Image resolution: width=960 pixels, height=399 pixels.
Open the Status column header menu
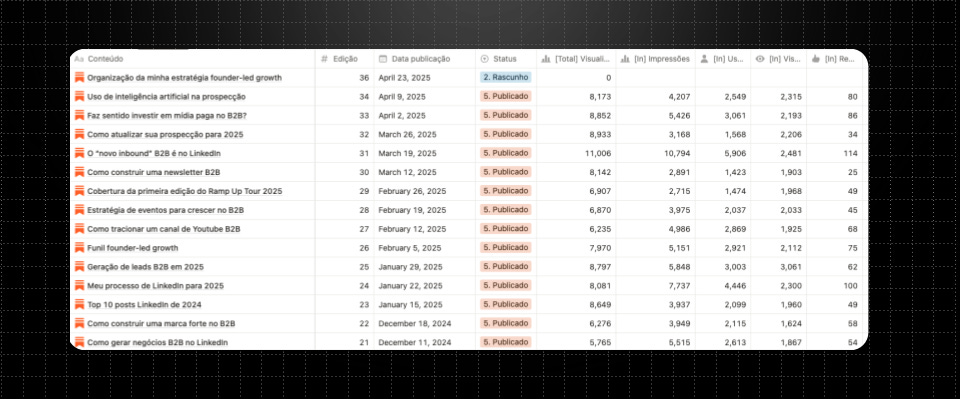coord(506,59)
